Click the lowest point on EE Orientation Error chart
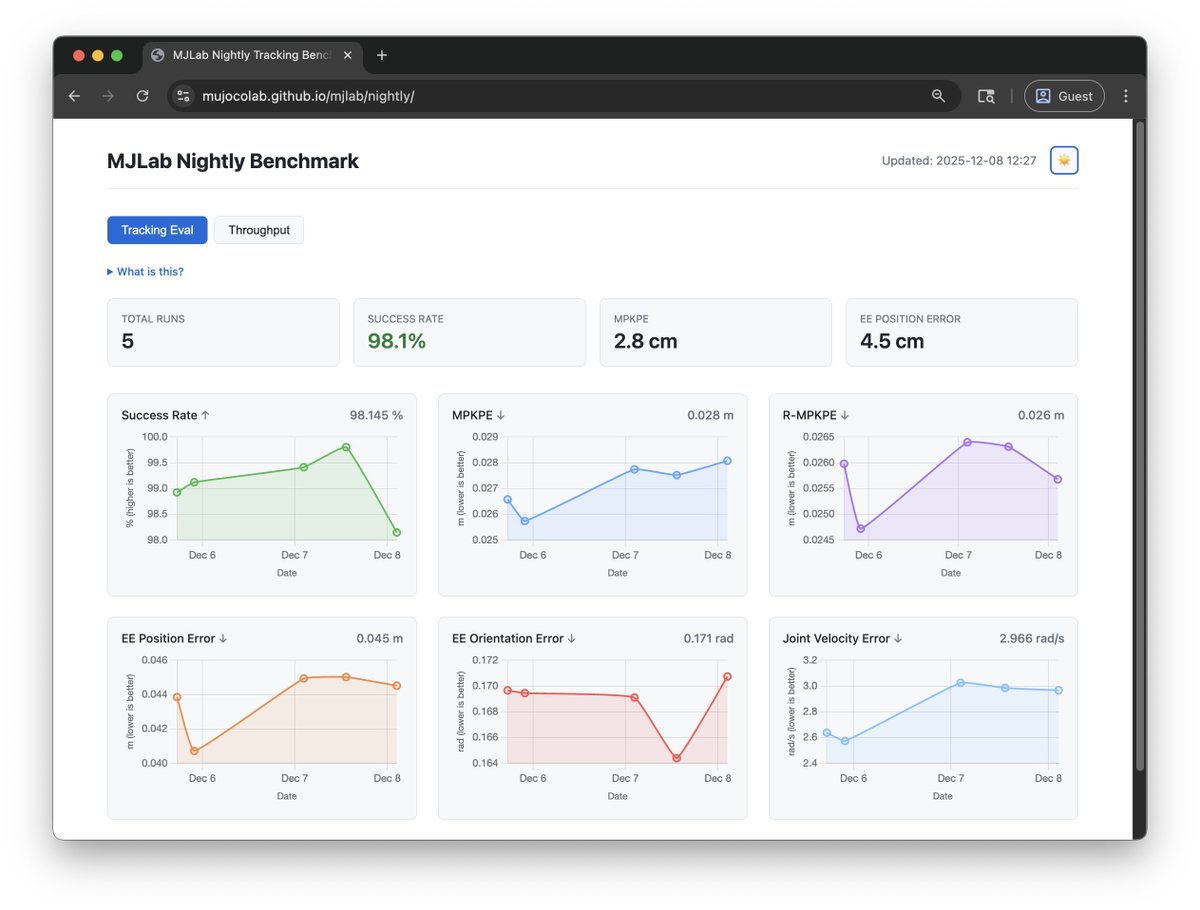 coord(677,758)
